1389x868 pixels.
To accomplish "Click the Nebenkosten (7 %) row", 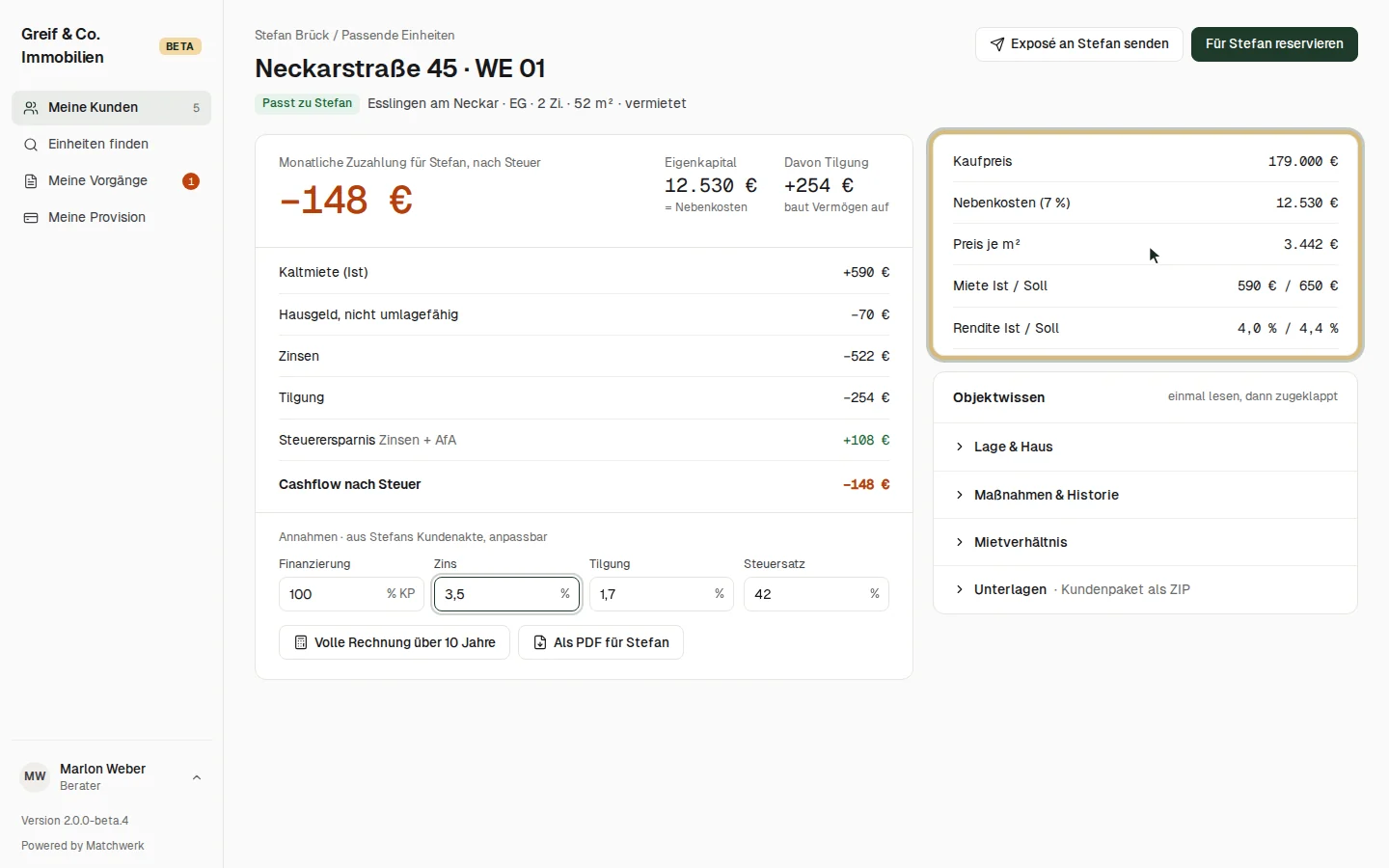I will click(x=1145, y=203).
